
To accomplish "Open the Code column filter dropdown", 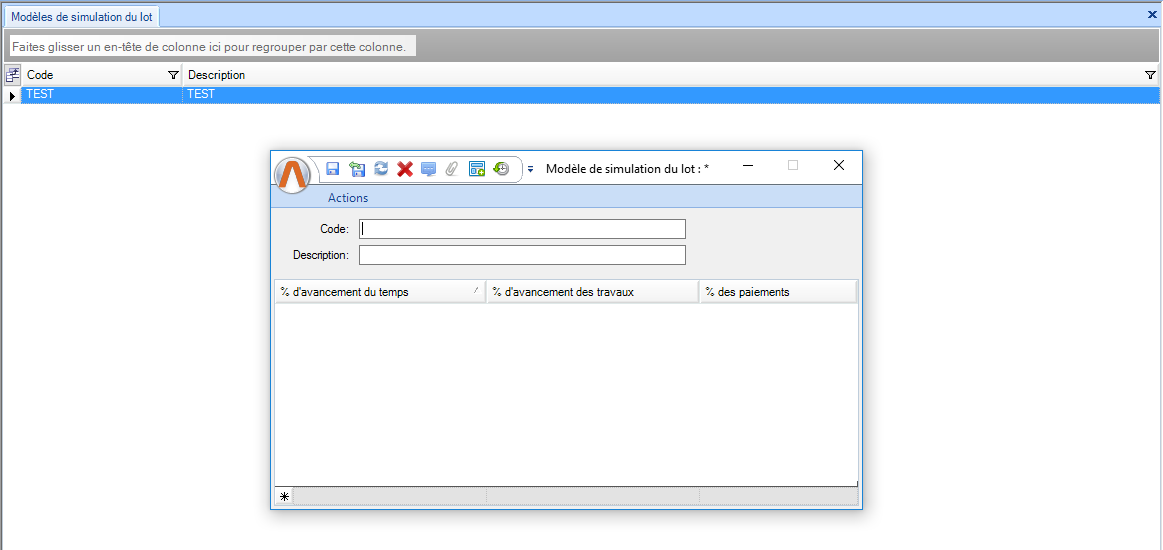I will [172, 75].
